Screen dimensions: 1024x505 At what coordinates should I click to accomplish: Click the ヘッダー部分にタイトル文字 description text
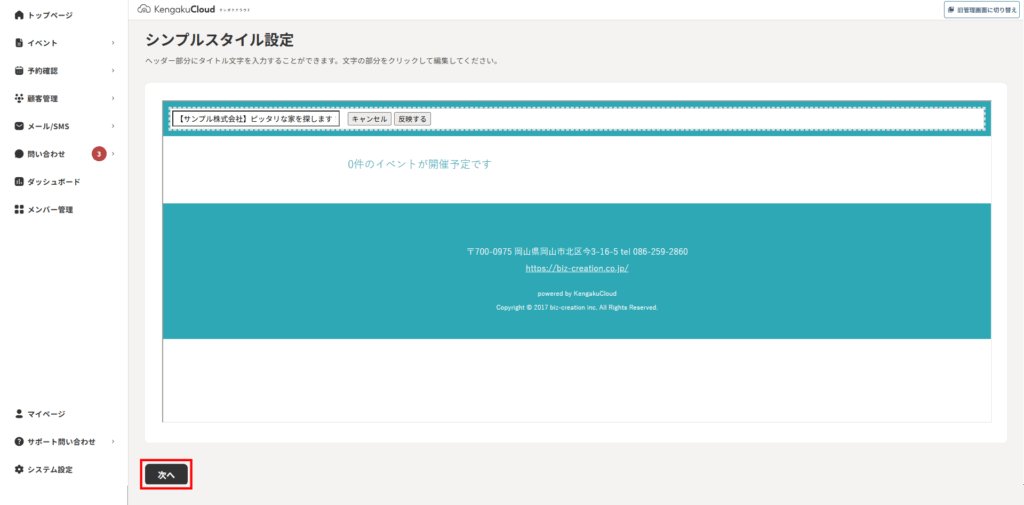tap(322, 61)
